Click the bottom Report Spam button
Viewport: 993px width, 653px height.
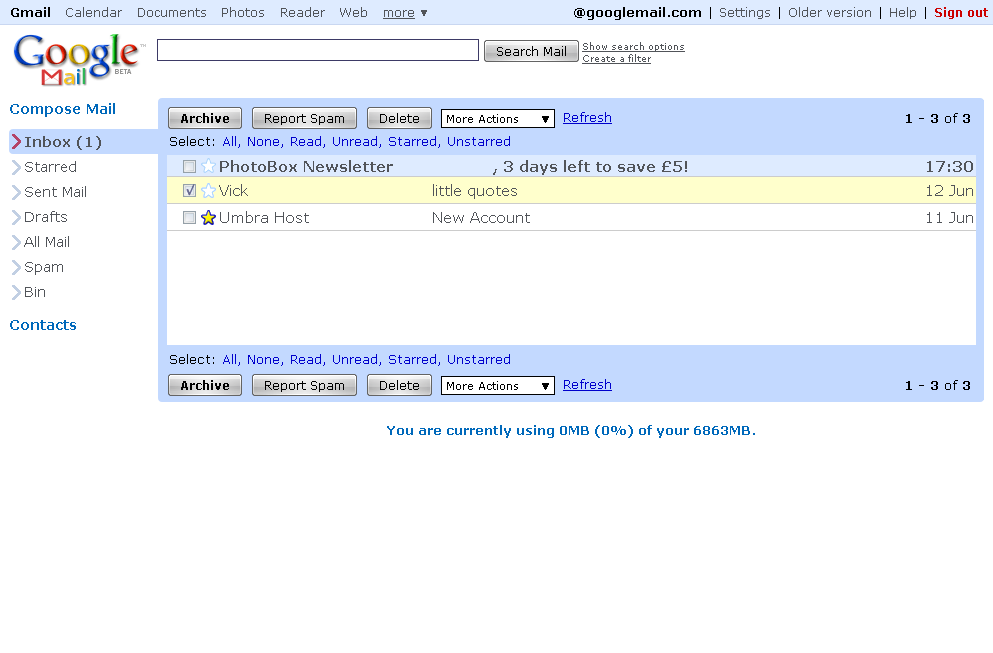304,385
